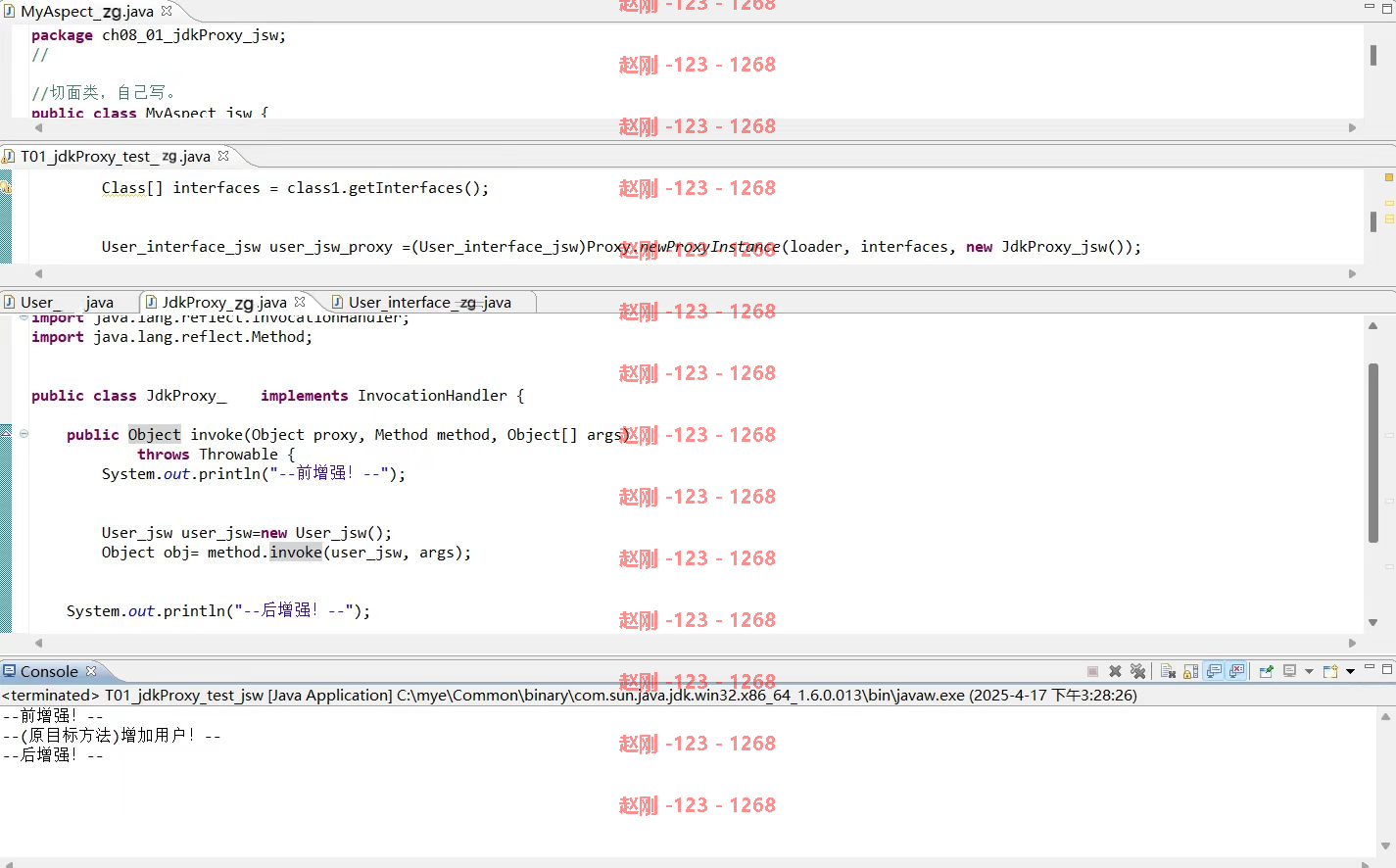Select the JdkProxy_zg.java tab
Image resolution: width=1396 pixels, height=868 pixels.
click(x=224, y=302)
